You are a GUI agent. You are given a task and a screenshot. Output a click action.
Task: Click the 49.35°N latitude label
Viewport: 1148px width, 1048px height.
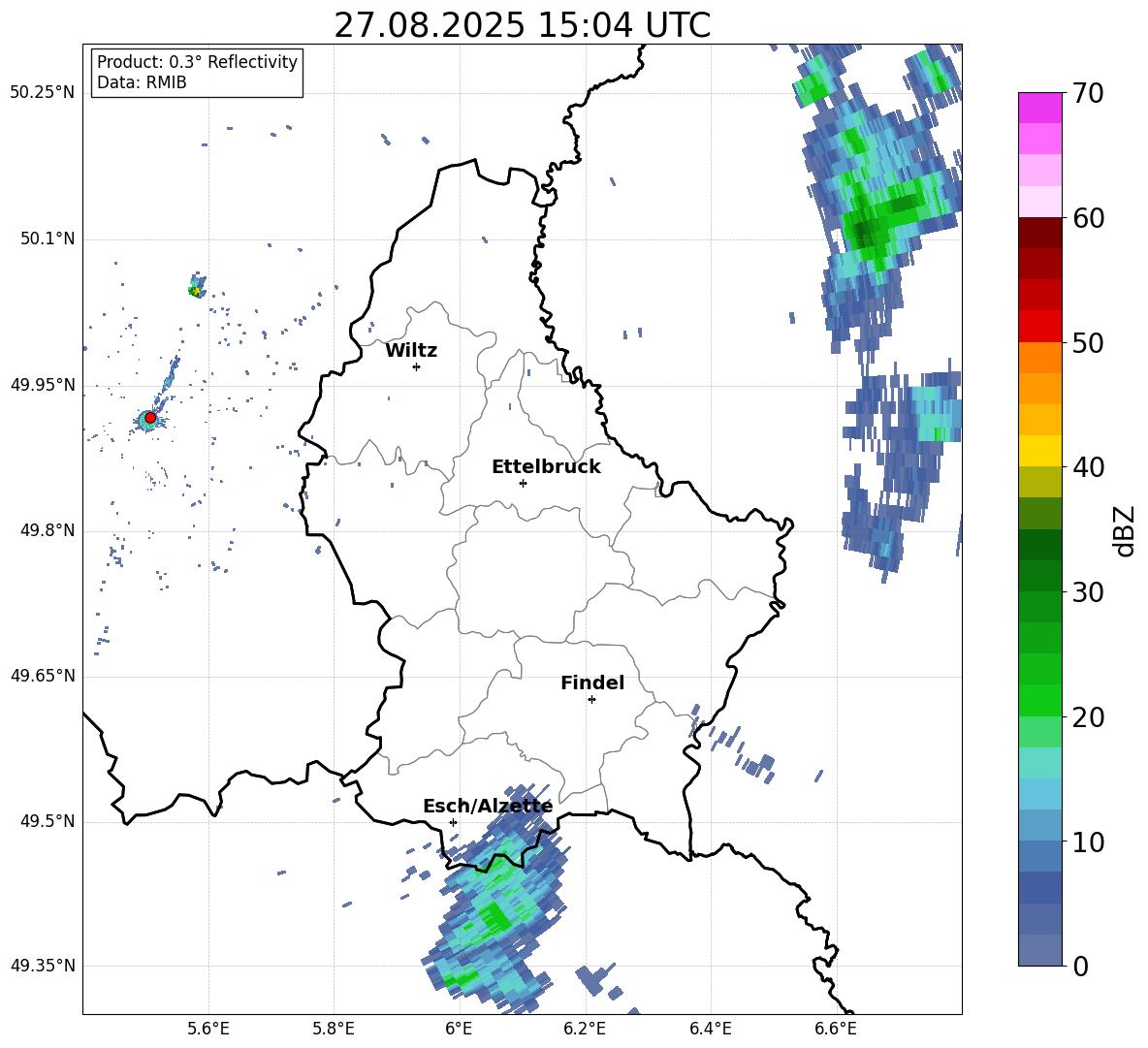pyautogui.click(x=43, y=966)
